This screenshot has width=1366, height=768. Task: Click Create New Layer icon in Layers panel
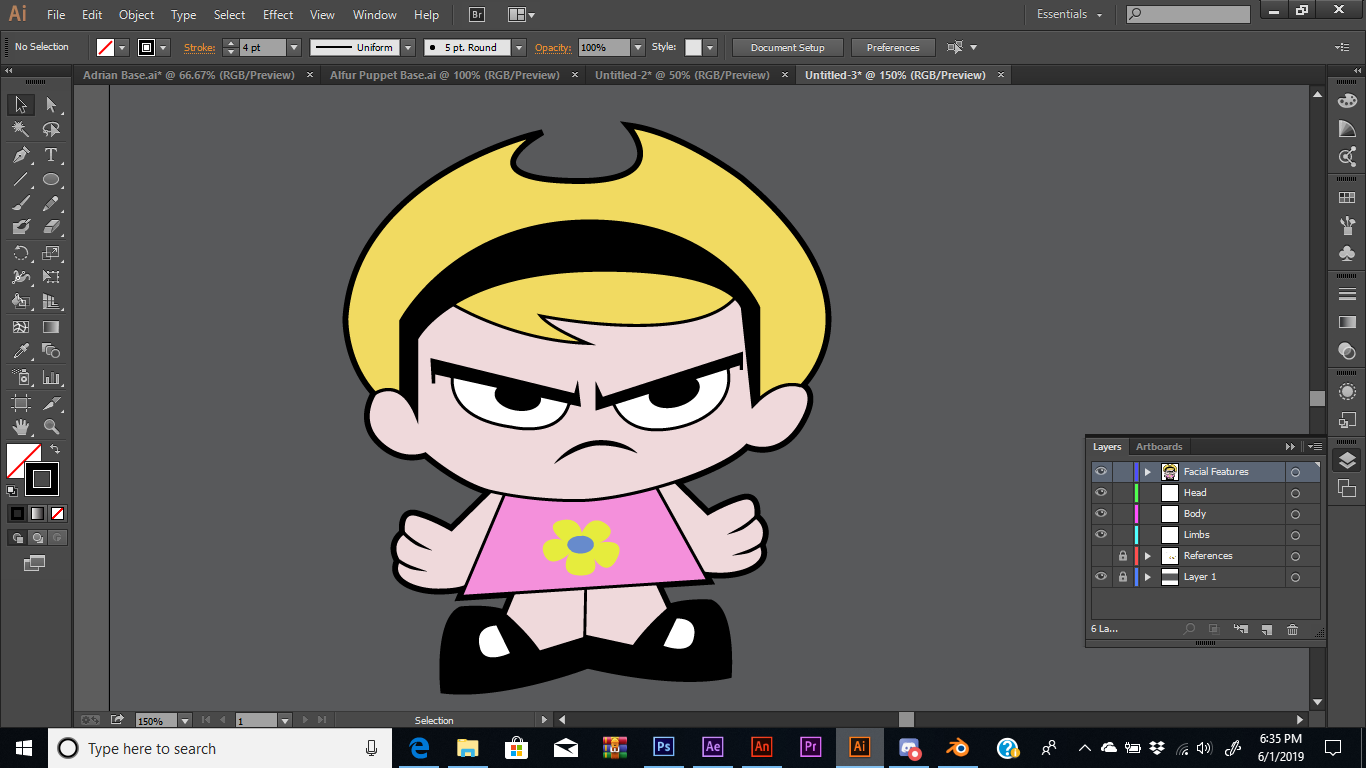coord(1266,629)
